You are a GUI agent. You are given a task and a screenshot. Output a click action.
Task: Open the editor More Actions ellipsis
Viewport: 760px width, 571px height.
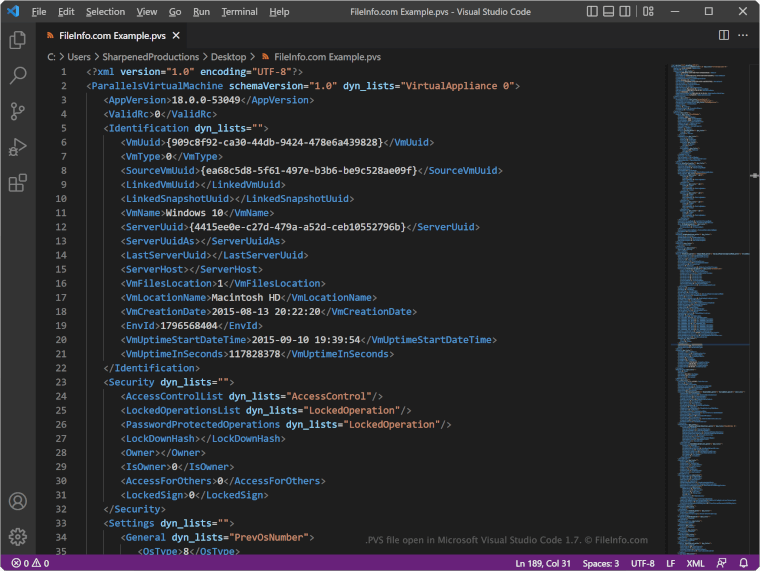(x=743, y=35)
